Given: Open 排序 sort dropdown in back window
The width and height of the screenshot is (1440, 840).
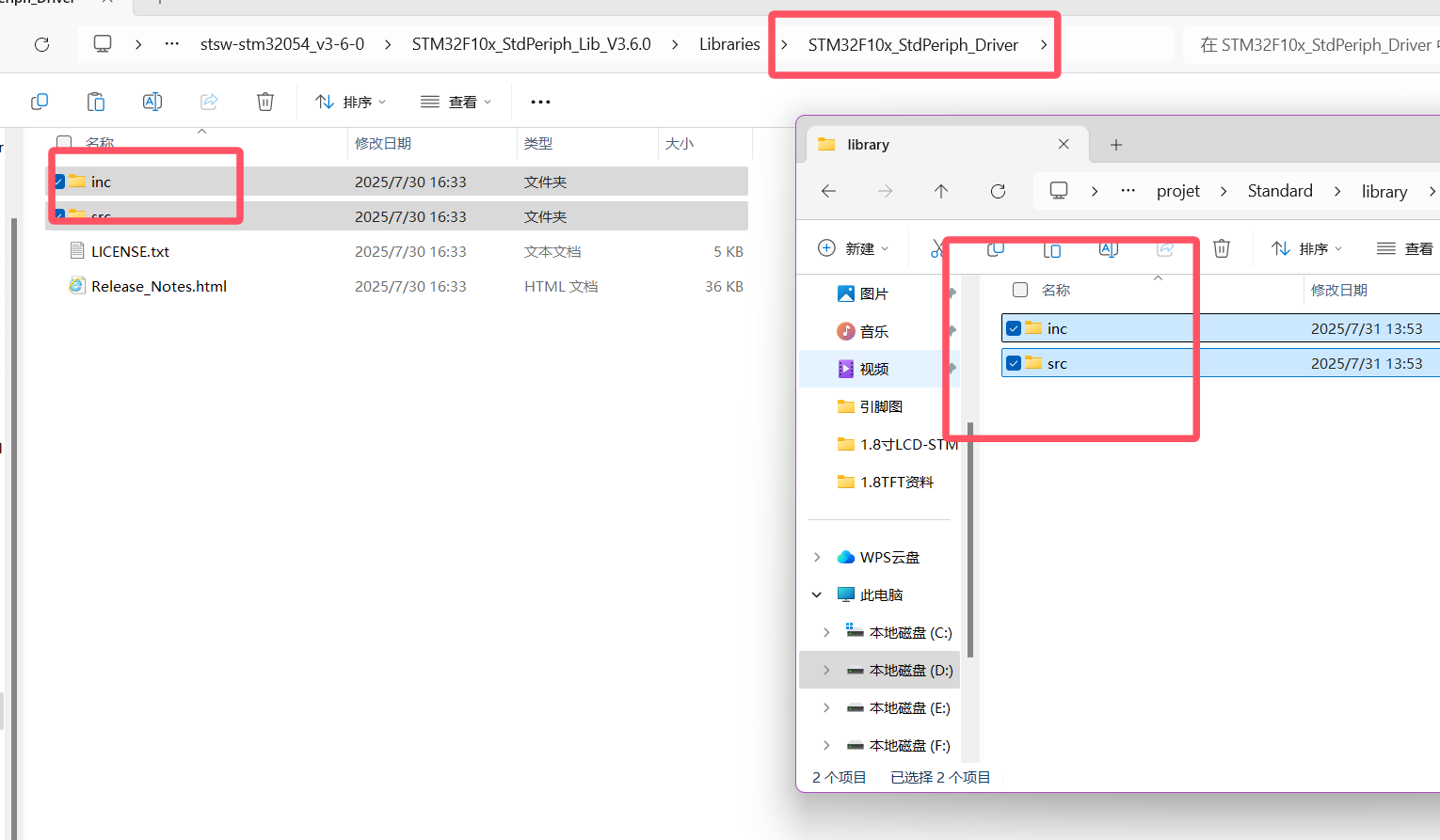Looking at the screenshot, I should tap(350, 102).
